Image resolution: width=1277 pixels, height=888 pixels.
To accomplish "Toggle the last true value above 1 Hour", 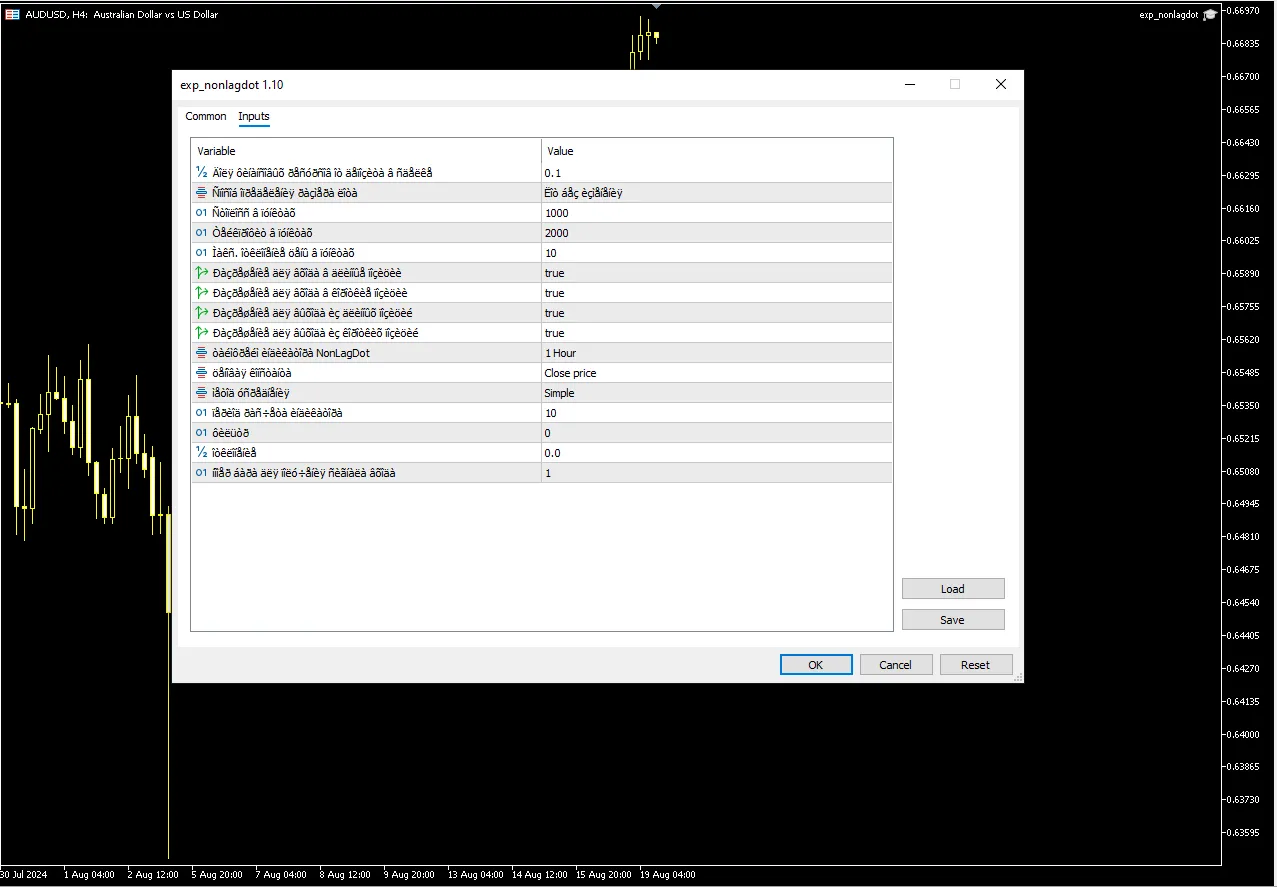I will click(x=716, y=333).
